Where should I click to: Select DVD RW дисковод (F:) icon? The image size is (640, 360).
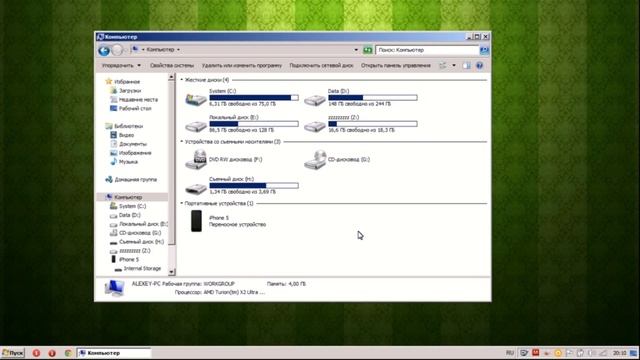tap(196, 159)
